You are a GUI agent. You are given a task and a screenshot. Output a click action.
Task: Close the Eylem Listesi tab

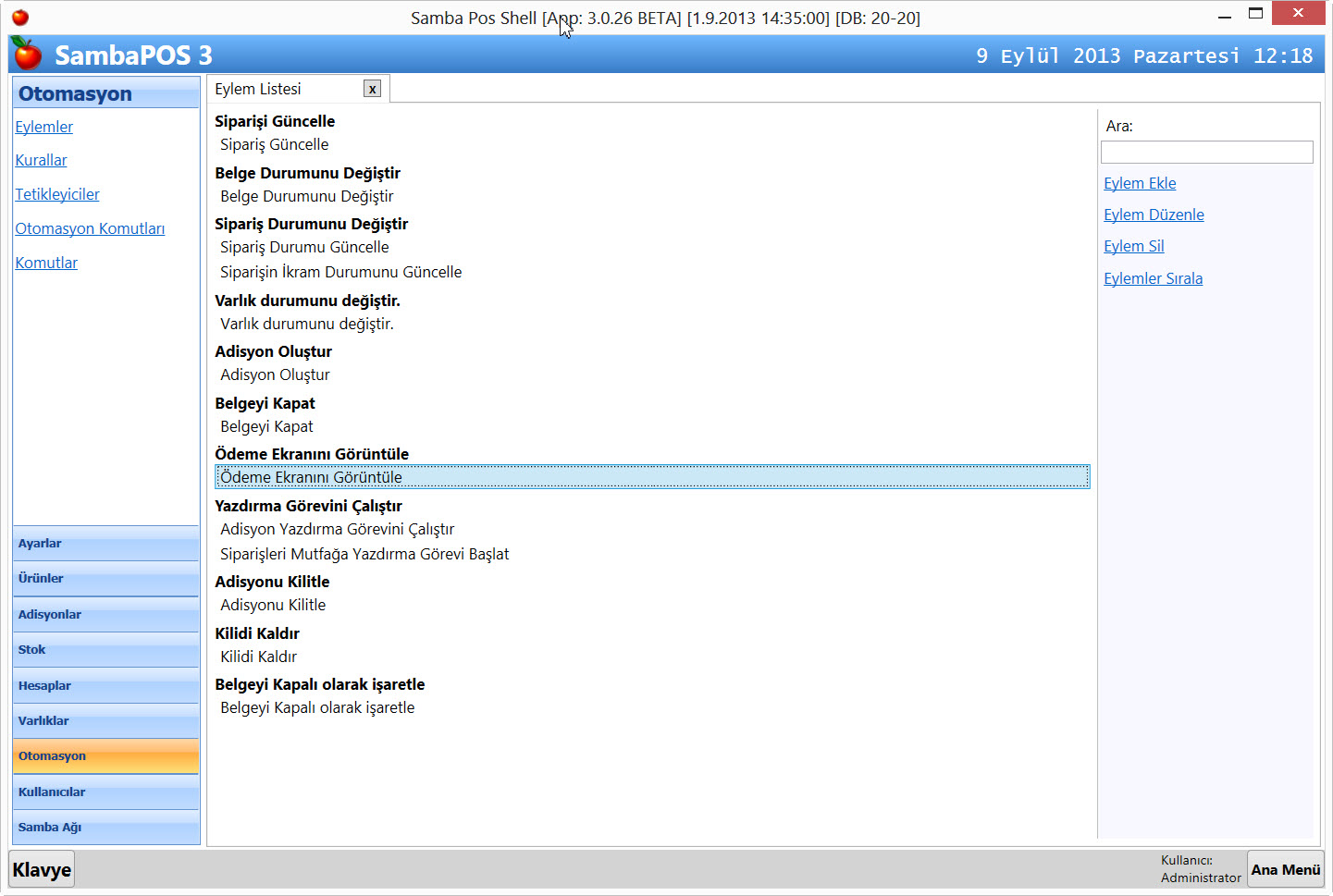[x=372, y=89]
